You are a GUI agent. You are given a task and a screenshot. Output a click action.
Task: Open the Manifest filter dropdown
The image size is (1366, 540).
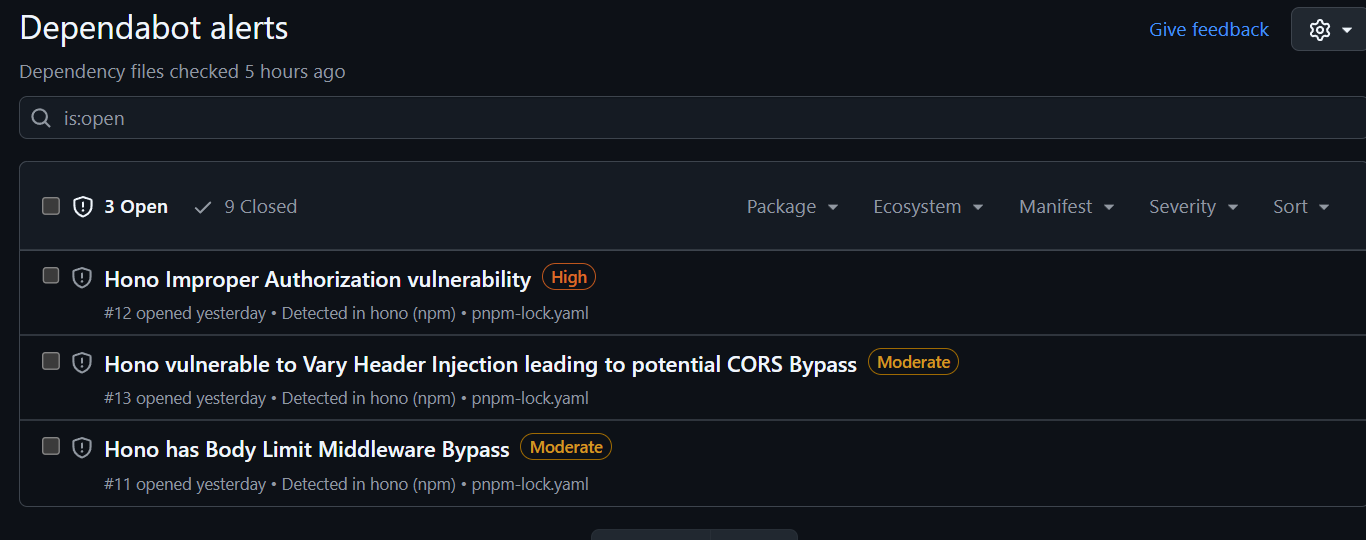coord(1066,207)
